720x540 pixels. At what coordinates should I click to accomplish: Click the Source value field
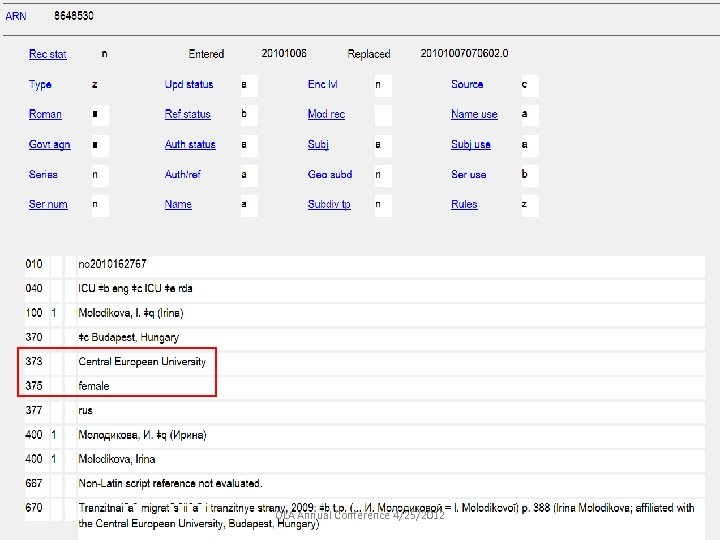point(528,85)
